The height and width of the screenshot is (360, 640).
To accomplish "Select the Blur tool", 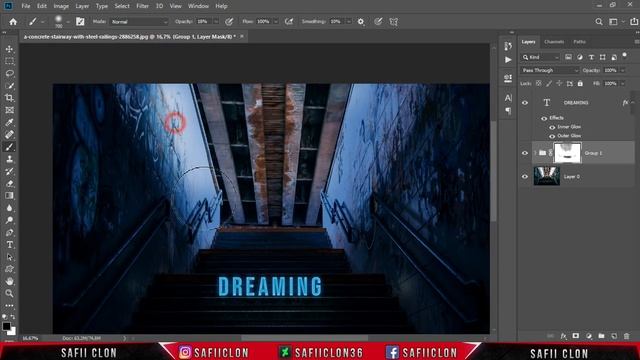I will pyautogui.click(x=9, y=208).
